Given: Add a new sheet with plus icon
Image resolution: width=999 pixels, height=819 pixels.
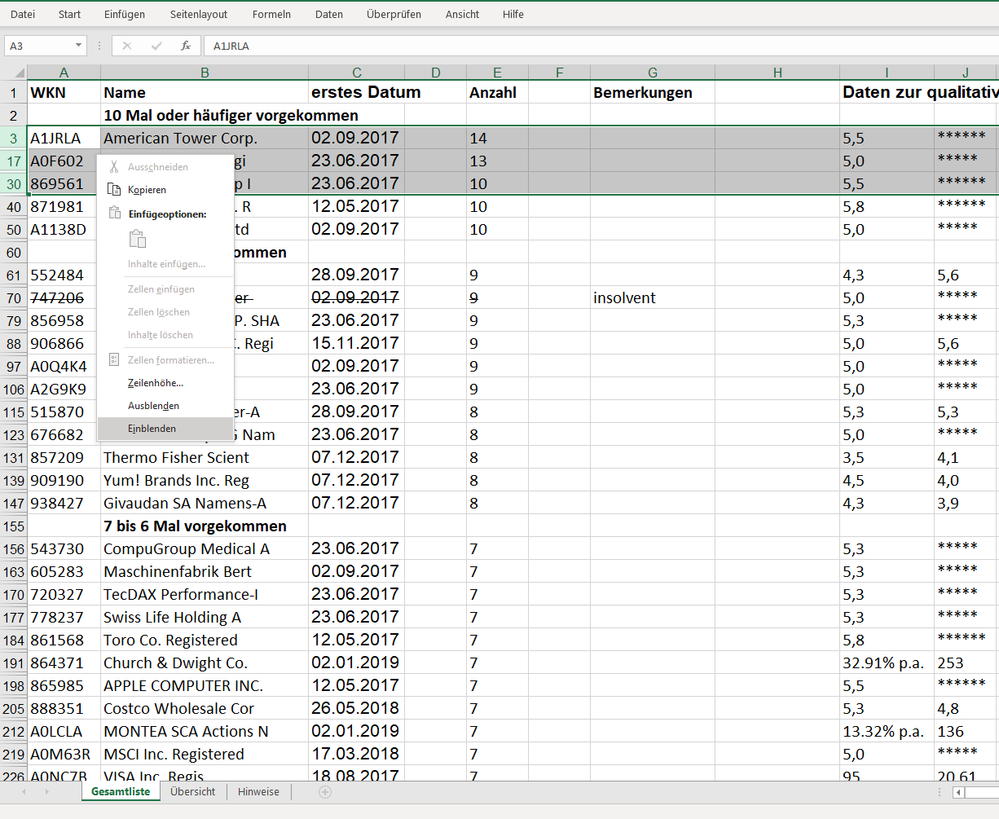Looking at the screenshot, I should coord(325,792).
